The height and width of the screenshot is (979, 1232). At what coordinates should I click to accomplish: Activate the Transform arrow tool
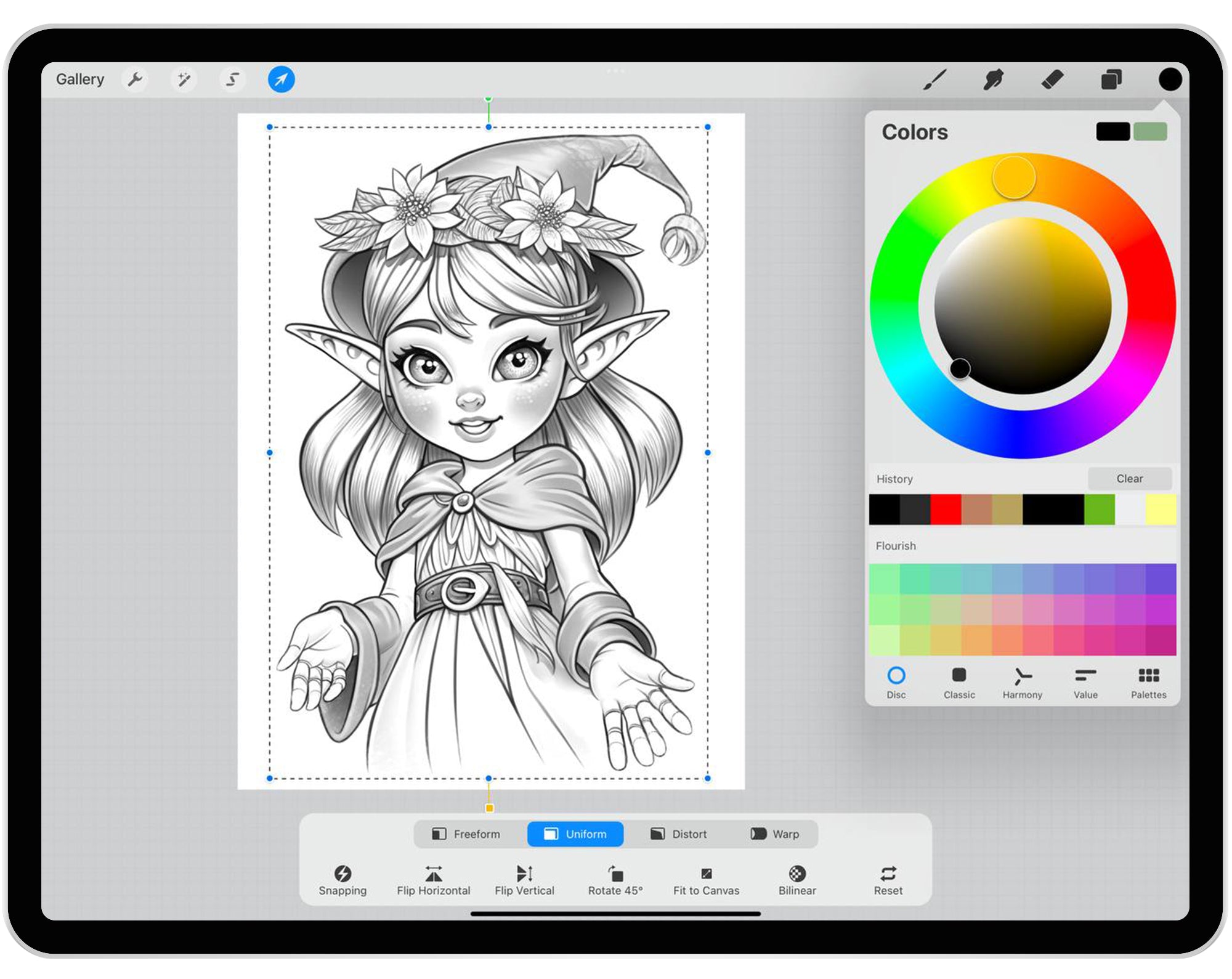pyautogui.click(x=281, y=79)
